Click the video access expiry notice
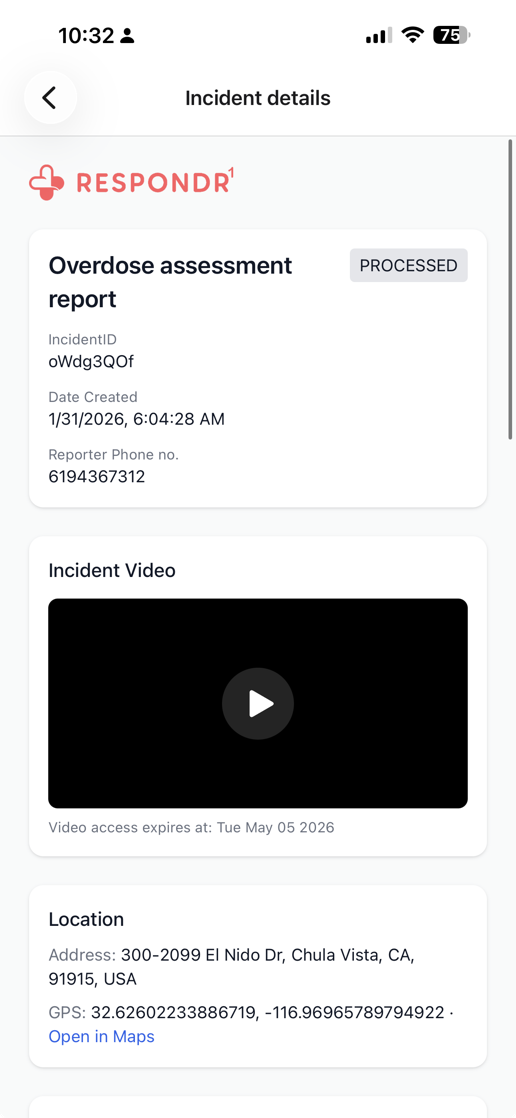This screenshot has width=516, height=1118. tap(192, 828)
